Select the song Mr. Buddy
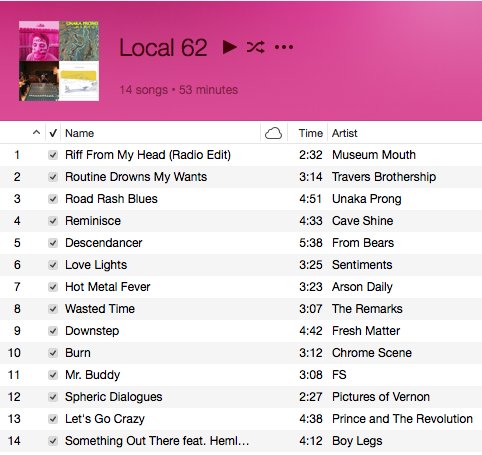Viewport: 482px width, 455px height. pyautogui.click(x=92, y=375)
